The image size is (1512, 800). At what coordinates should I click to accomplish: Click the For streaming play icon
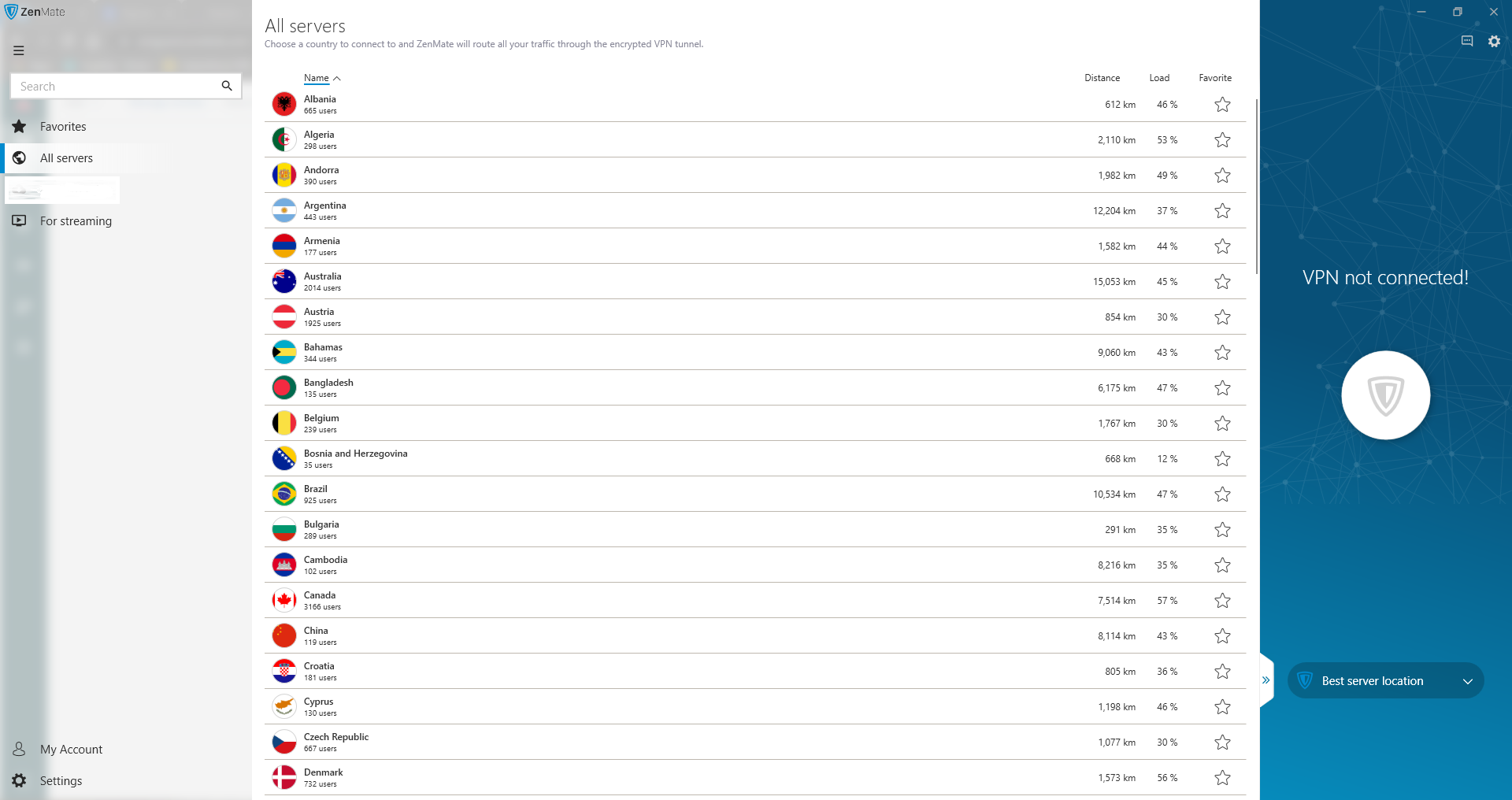(x=20, y=220)
